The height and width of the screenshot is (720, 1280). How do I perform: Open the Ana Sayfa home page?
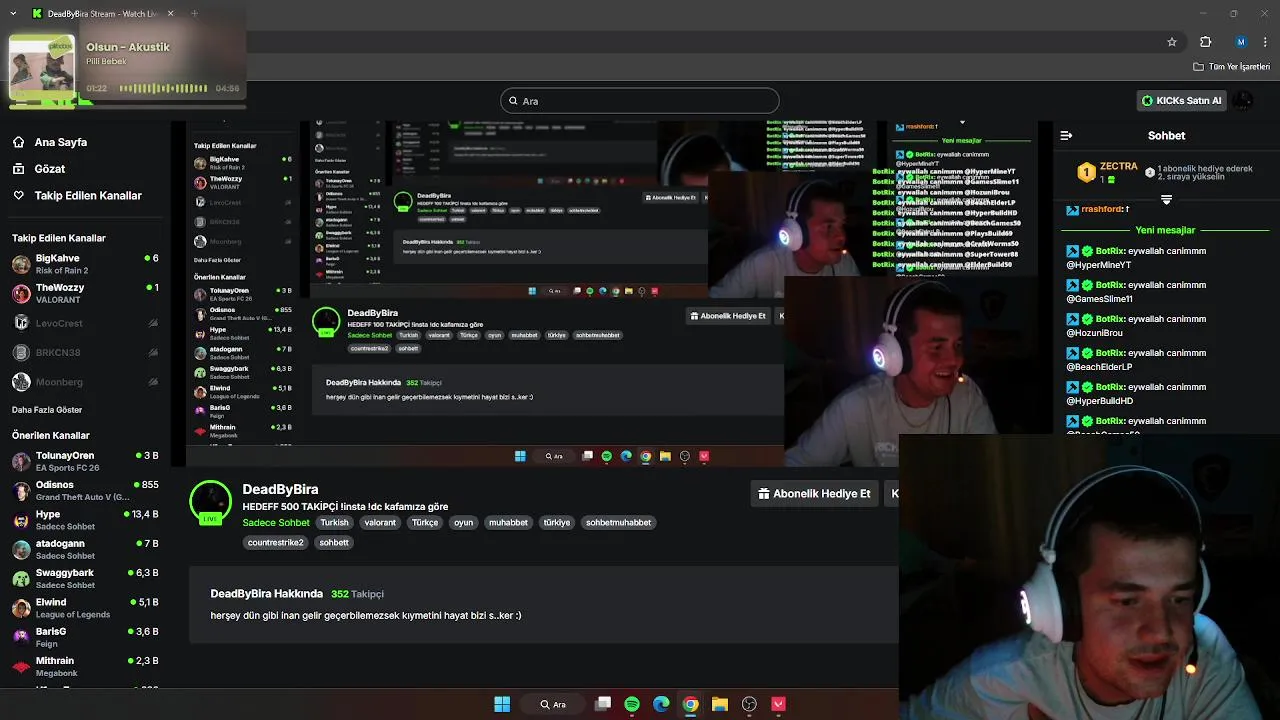[50, 142]
